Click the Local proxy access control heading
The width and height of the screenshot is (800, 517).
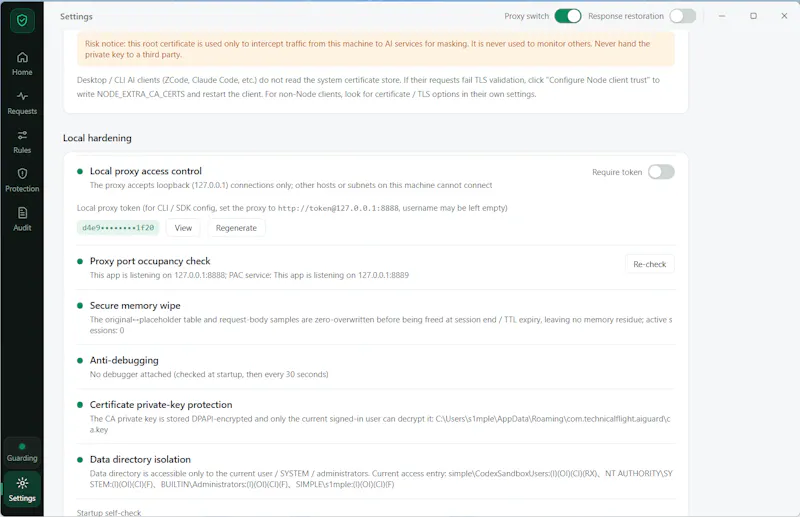tap(145, 171)
